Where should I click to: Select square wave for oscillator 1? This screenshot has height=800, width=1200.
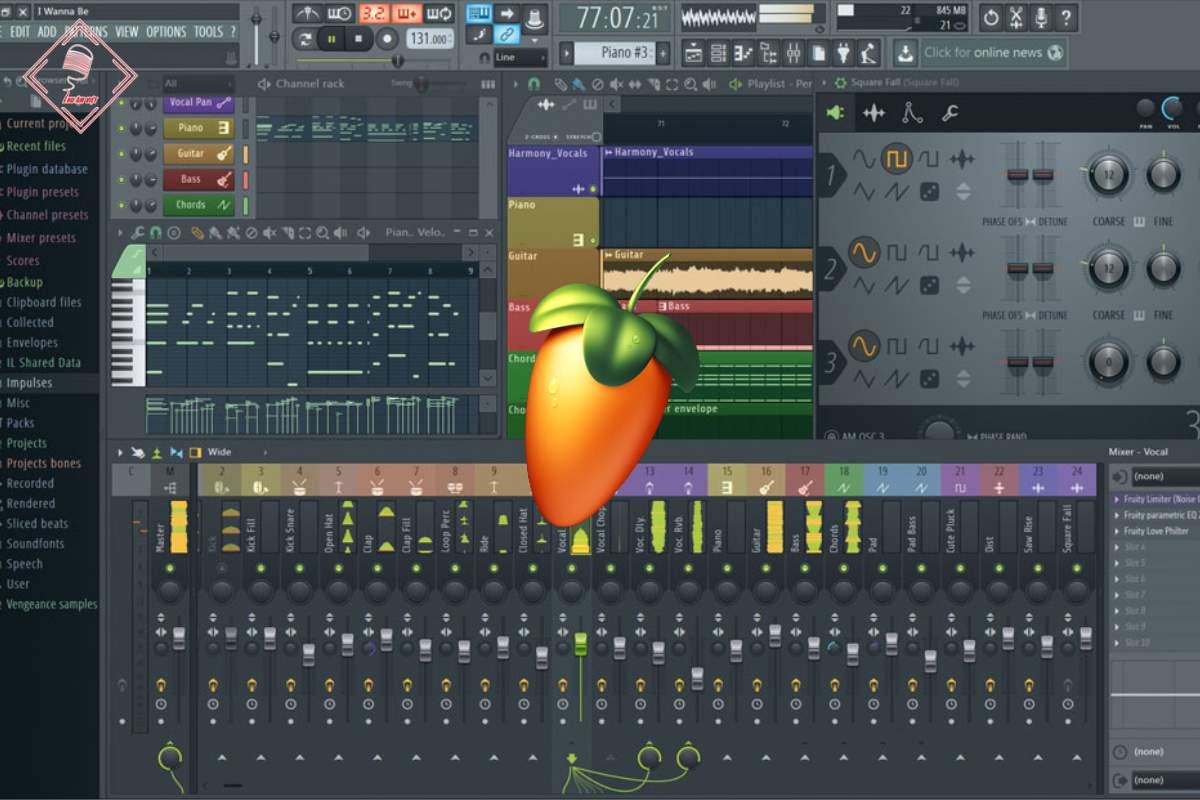point(896,159)
